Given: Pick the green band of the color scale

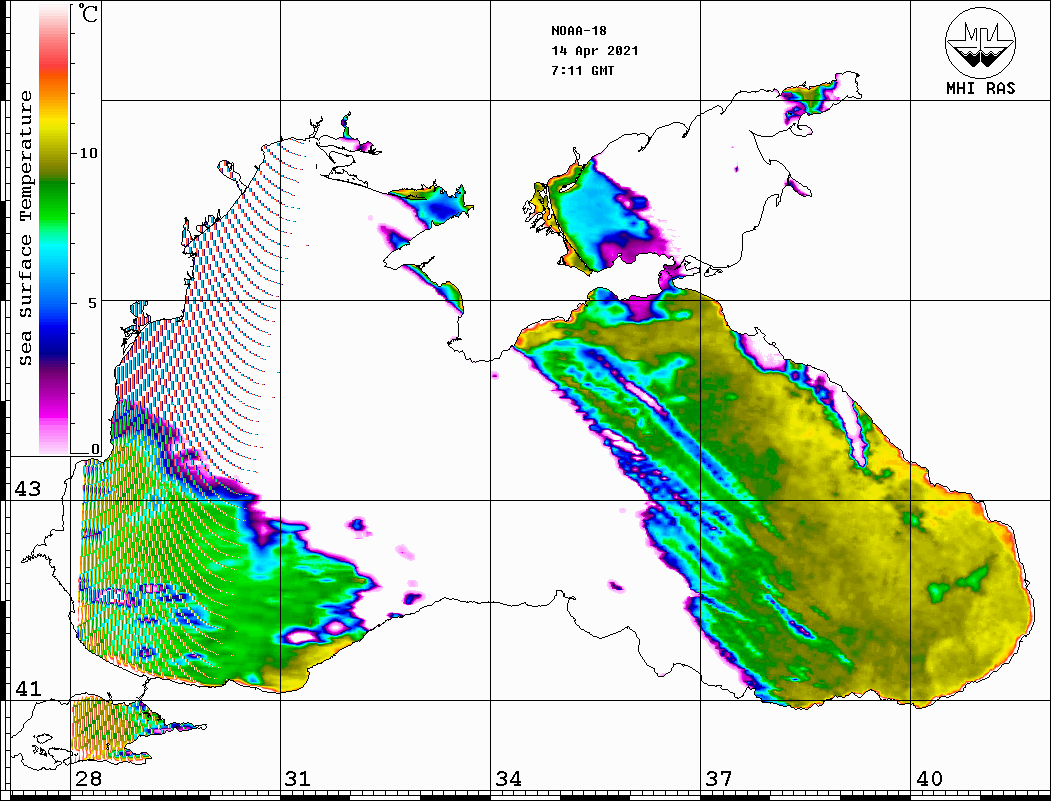Looking at the screenshot, I should (x=54, y=201).
